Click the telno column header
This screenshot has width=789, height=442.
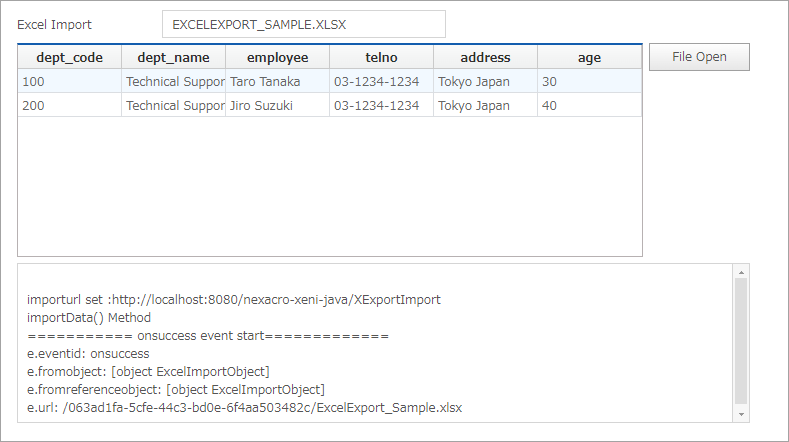click(x=381, y=58)
